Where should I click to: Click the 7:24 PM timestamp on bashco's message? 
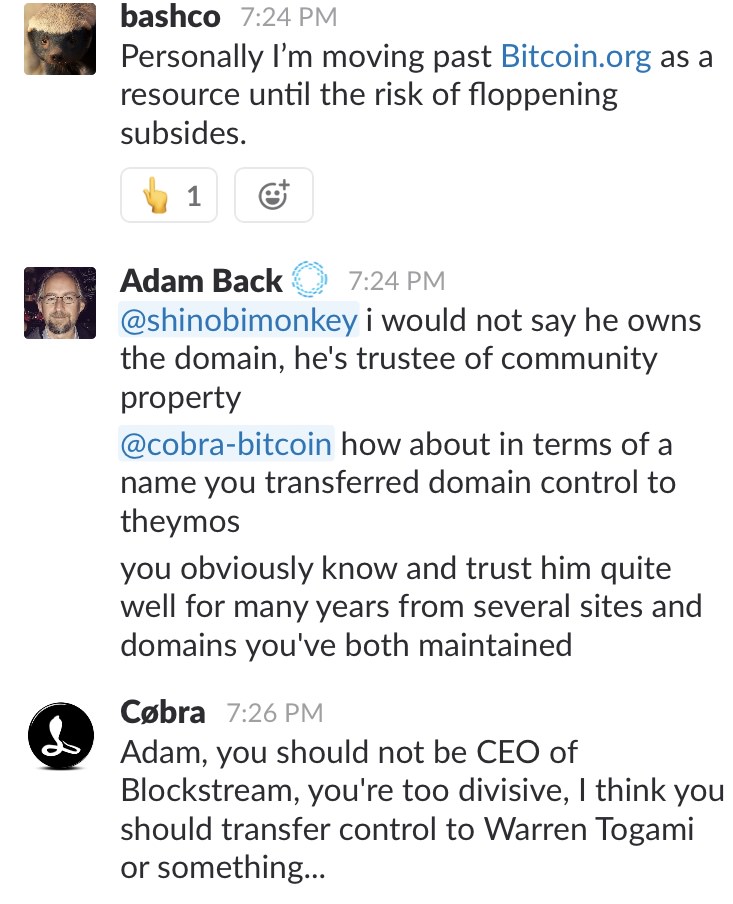[x=289, y=17]
